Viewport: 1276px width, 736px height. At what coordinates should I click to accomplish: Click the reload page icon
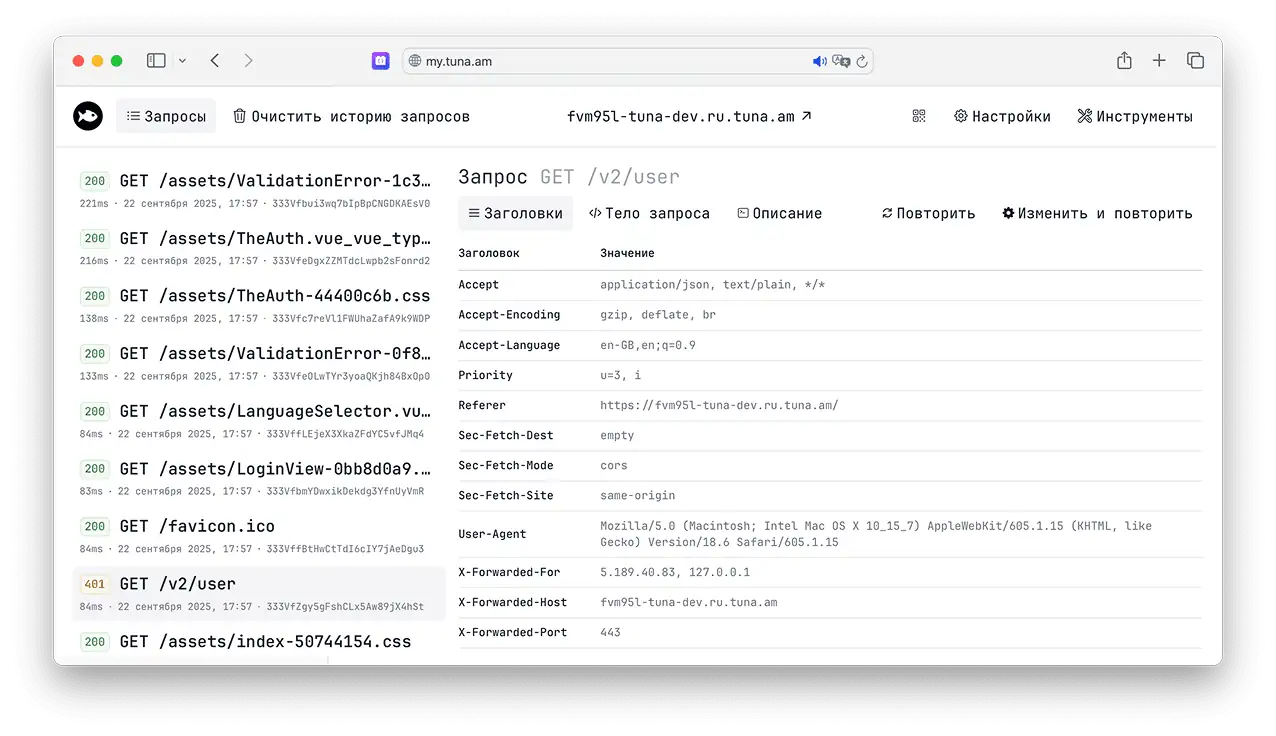pyautogui.click(x=862, y=61)
